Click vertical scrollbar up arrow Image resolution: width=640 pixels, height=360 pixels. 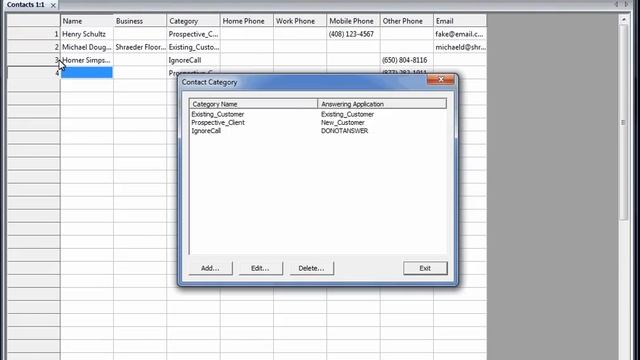tap(623, 19)
